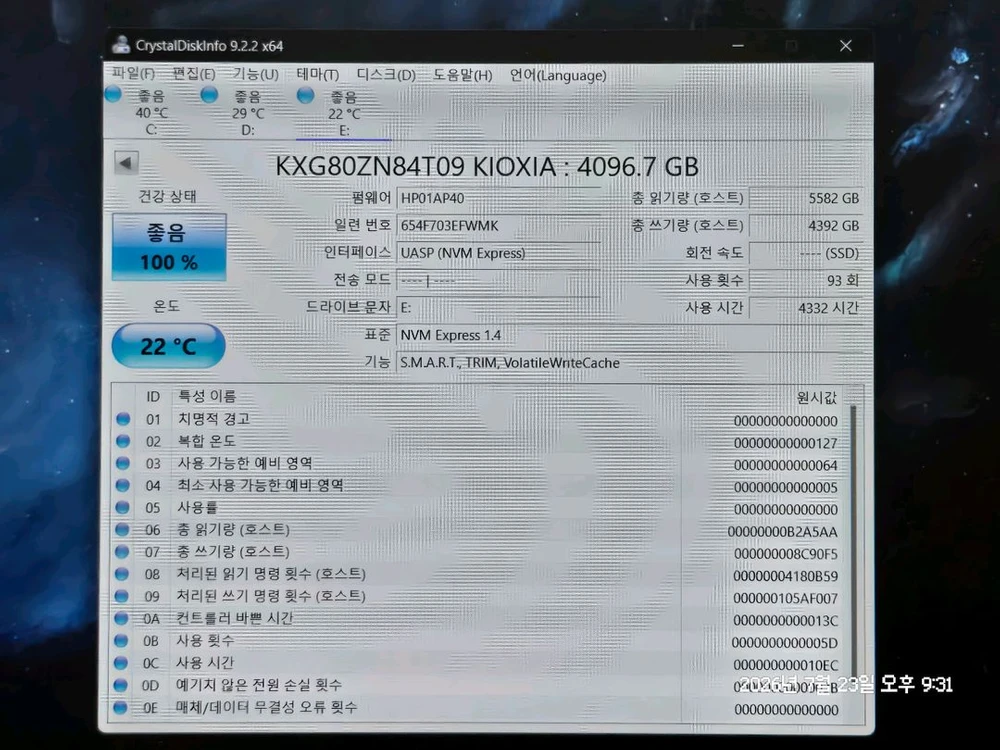Click the firmware field HP01AP40
Viewport: 1000px width, 750px height.
pyautogui.click(x=499, y=198)
